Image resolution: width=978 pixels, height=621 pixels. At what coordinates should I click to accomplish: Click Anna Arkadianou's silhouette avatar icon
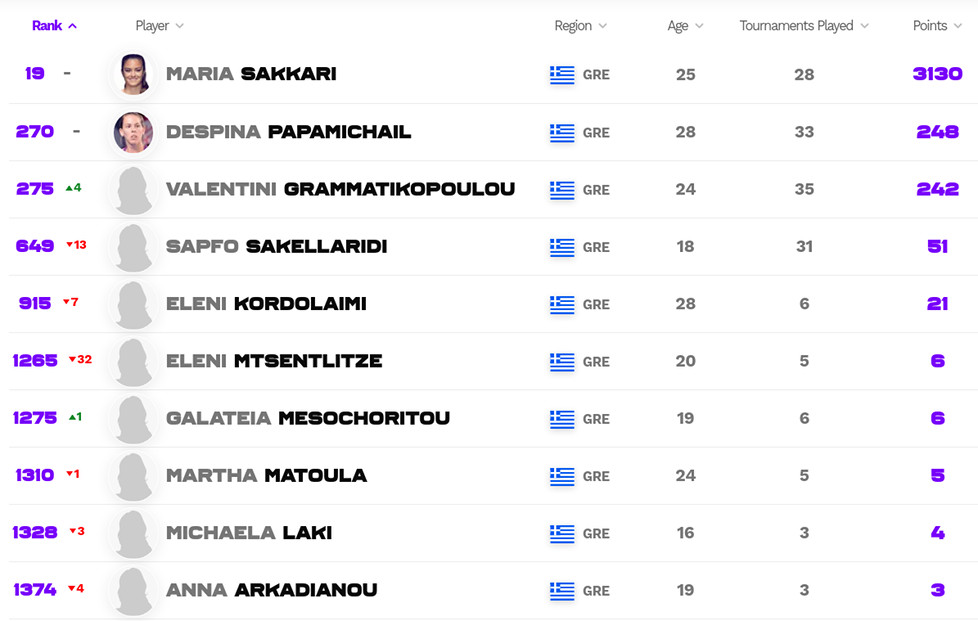(133, 590)
